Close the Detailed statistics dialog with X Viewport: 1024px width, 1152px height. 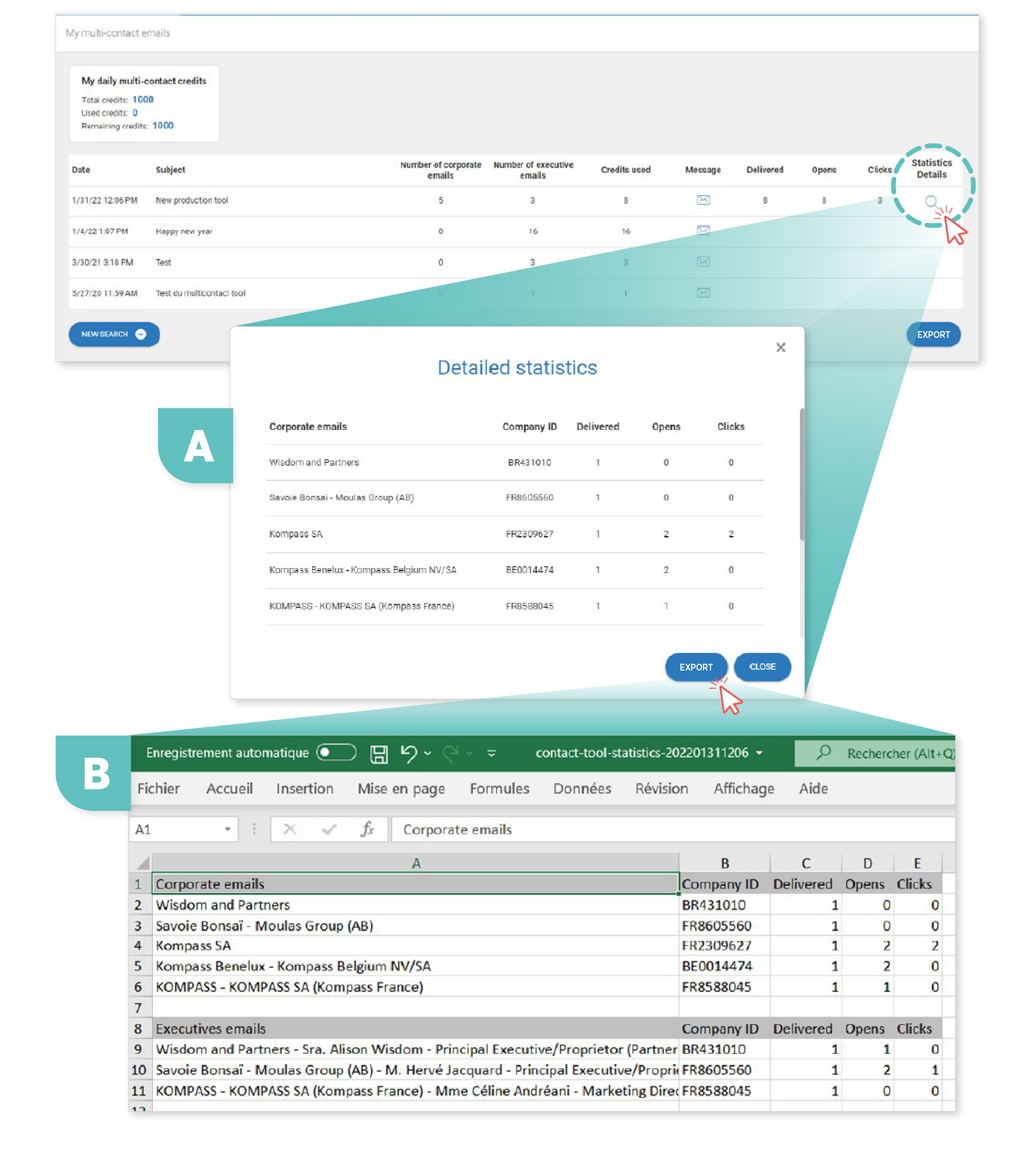[x=780, y=347]
